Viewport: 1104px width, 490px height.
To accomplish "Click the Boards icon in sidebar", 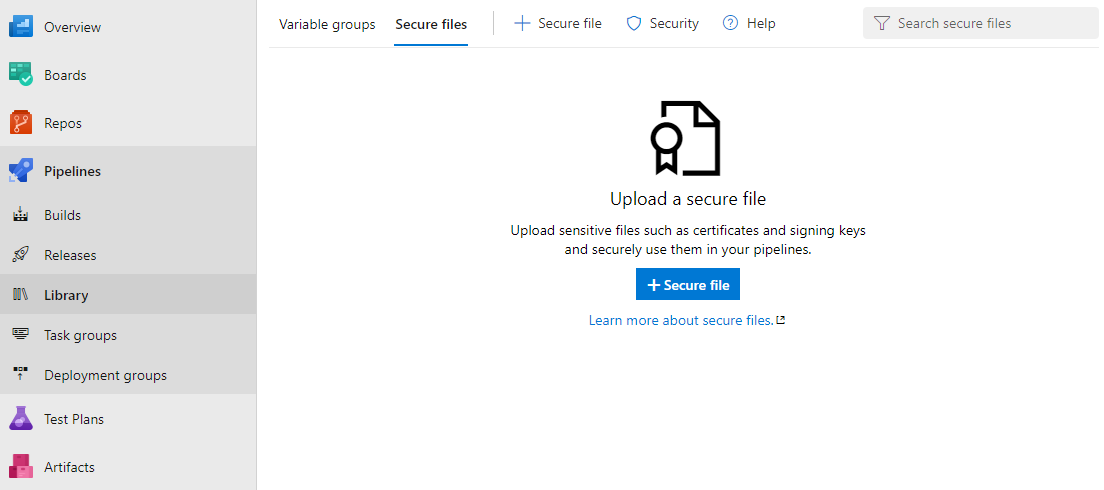I will [20, 75].
